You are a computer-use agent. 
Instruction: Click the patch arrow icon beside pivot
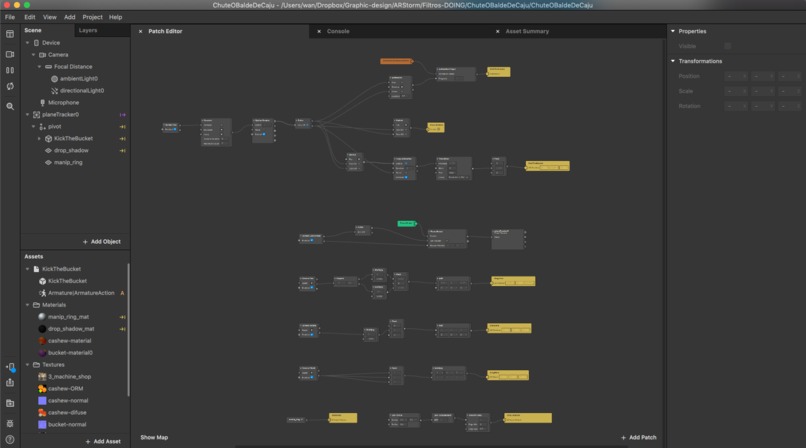coord(122,126)
